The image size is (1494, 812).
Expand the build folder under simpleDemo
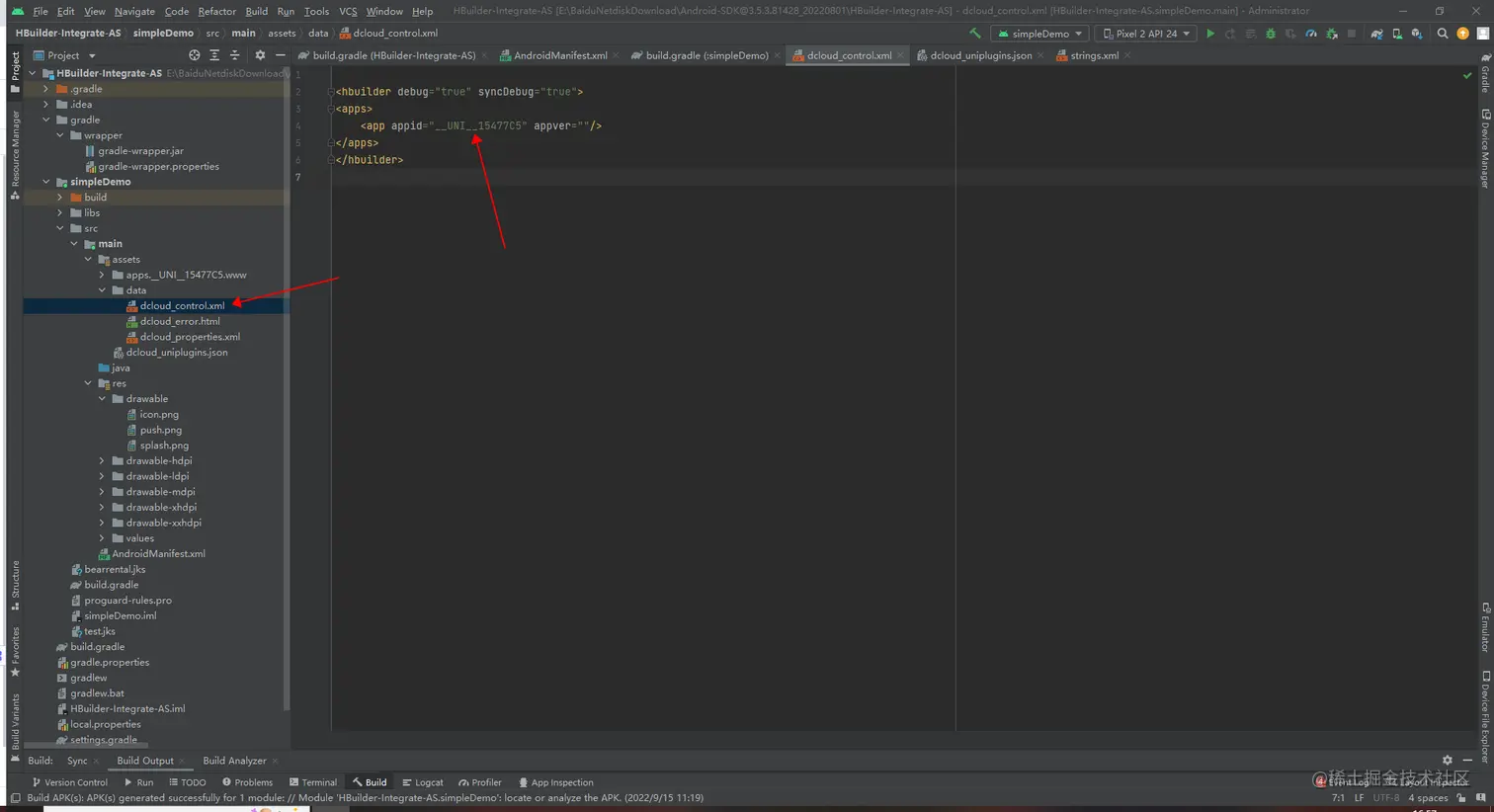click(x=60, y=198)
